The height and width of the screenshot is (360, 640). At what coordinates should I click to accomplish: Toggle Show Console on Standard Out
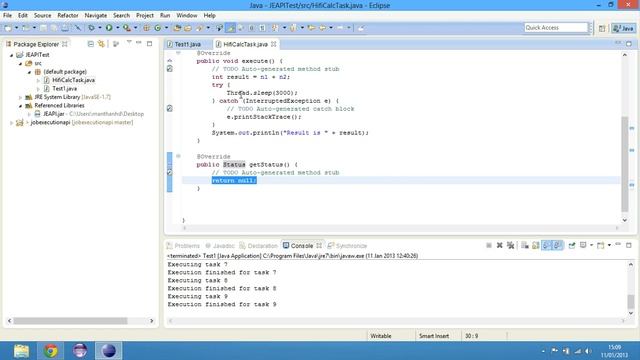[547, 245]
